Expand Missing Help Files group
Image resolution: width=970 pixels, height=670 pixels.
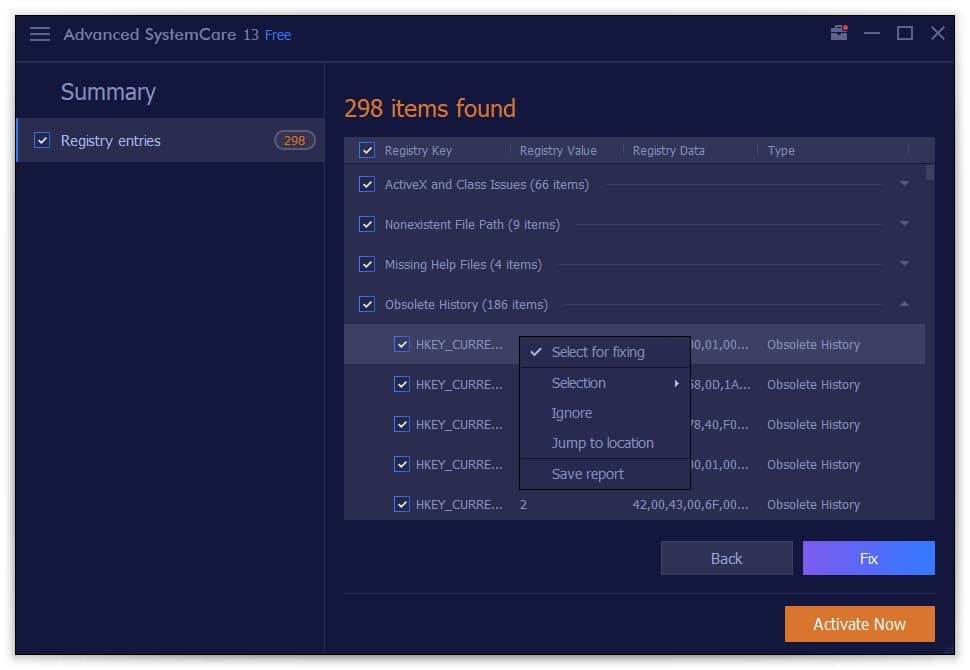904,264
